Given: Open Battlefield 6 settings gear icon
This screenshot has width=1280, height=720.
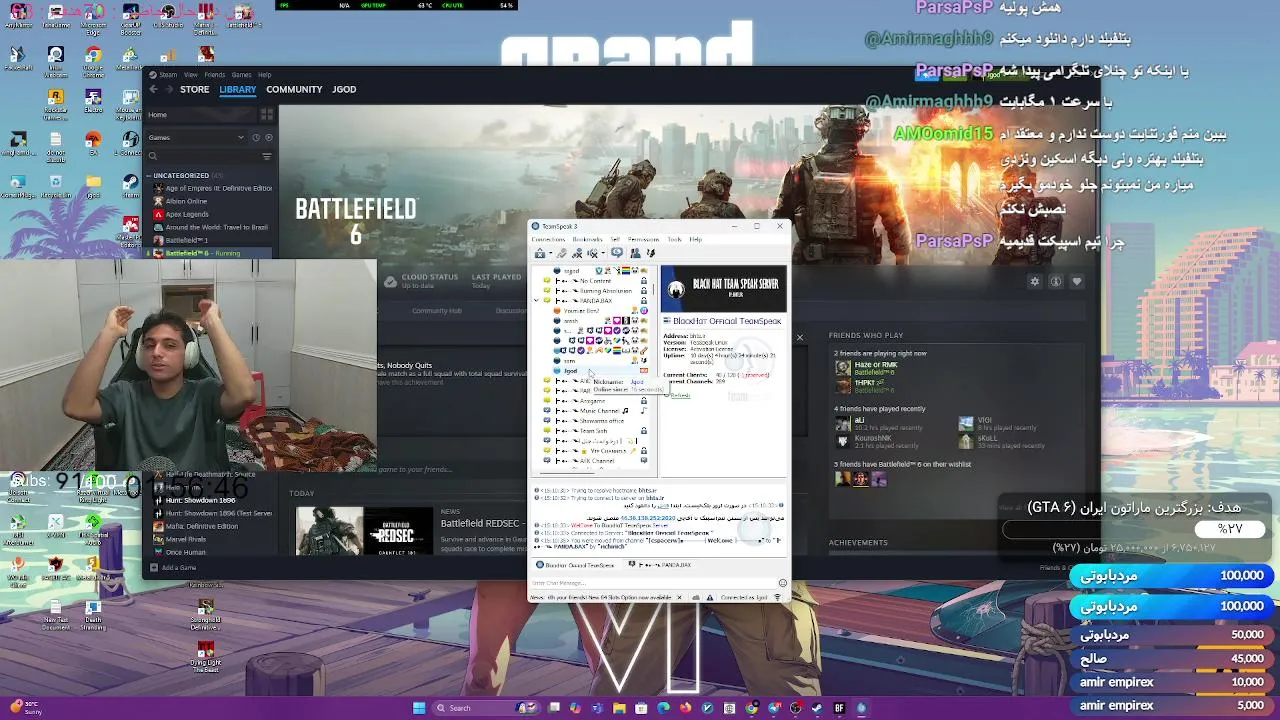Looking at the screenshot, I should coord(1035,282).
